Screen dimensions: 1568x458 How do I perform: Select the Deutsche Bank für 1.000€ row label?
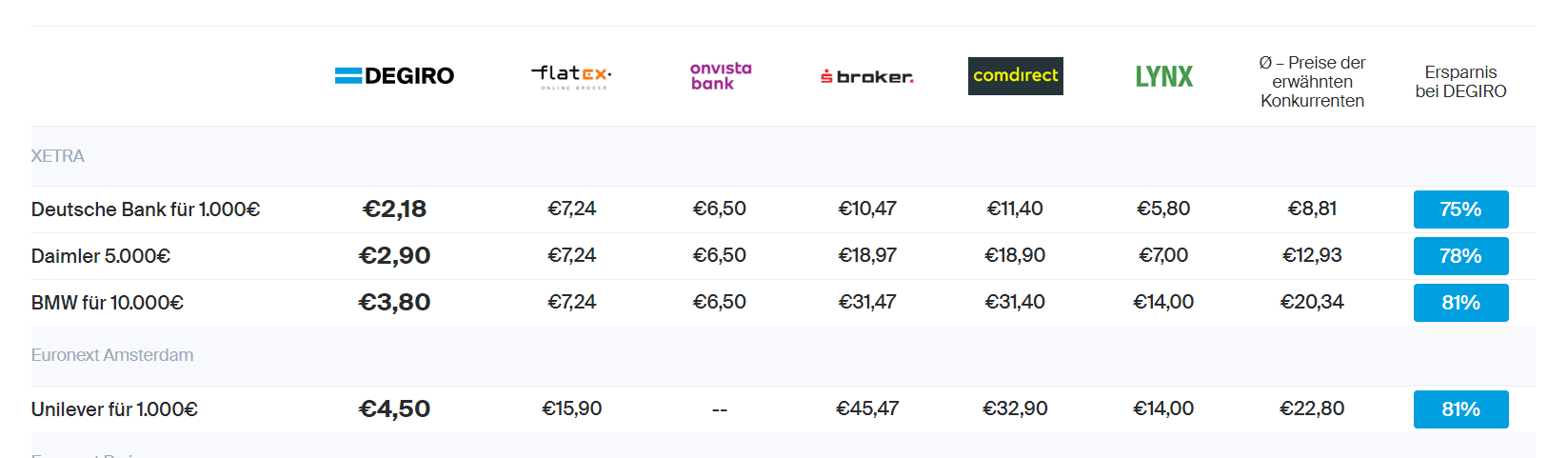(146, 209)
